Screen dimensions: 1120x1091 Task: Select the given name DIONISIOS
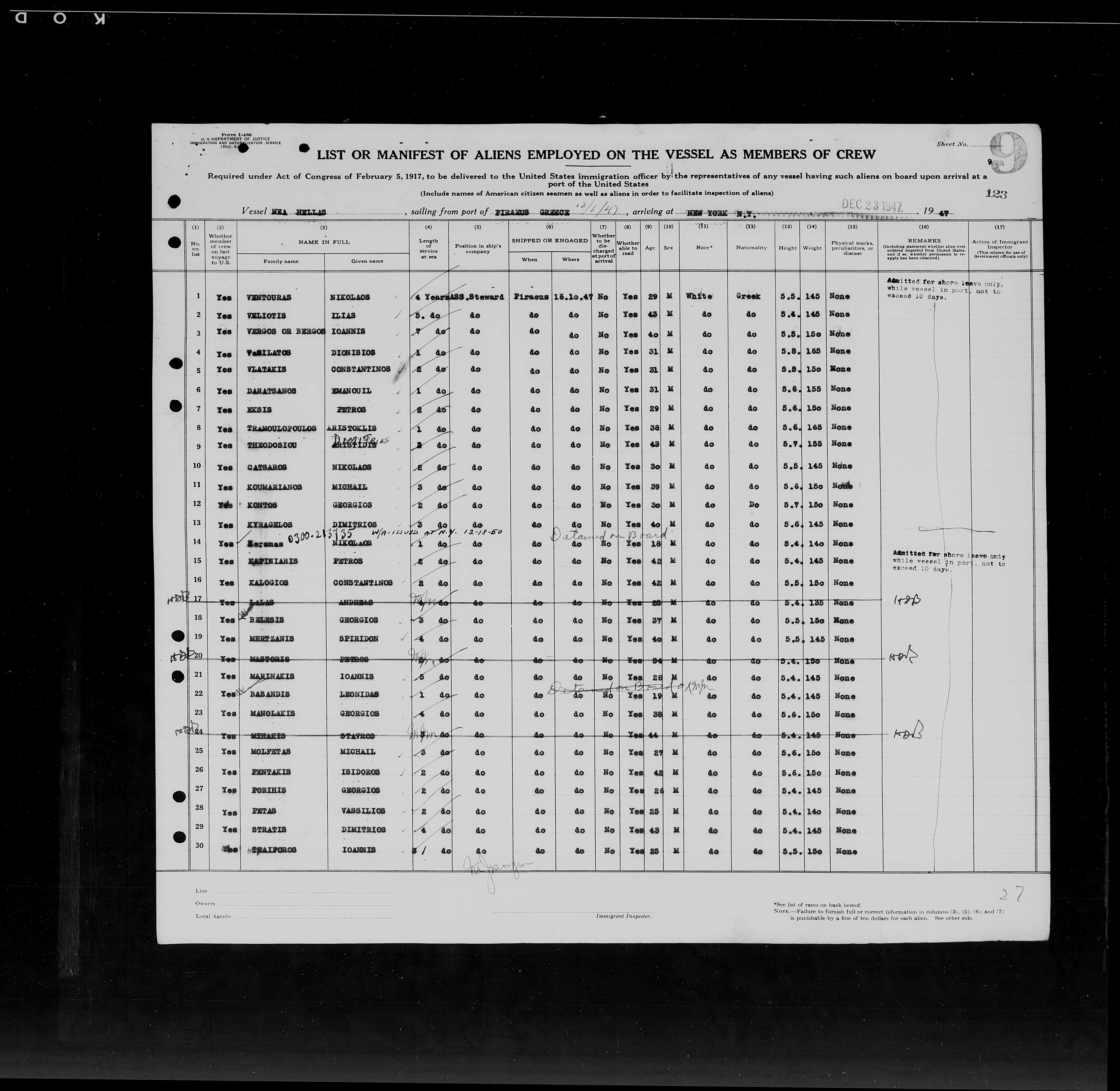click(x=353, y=353)
